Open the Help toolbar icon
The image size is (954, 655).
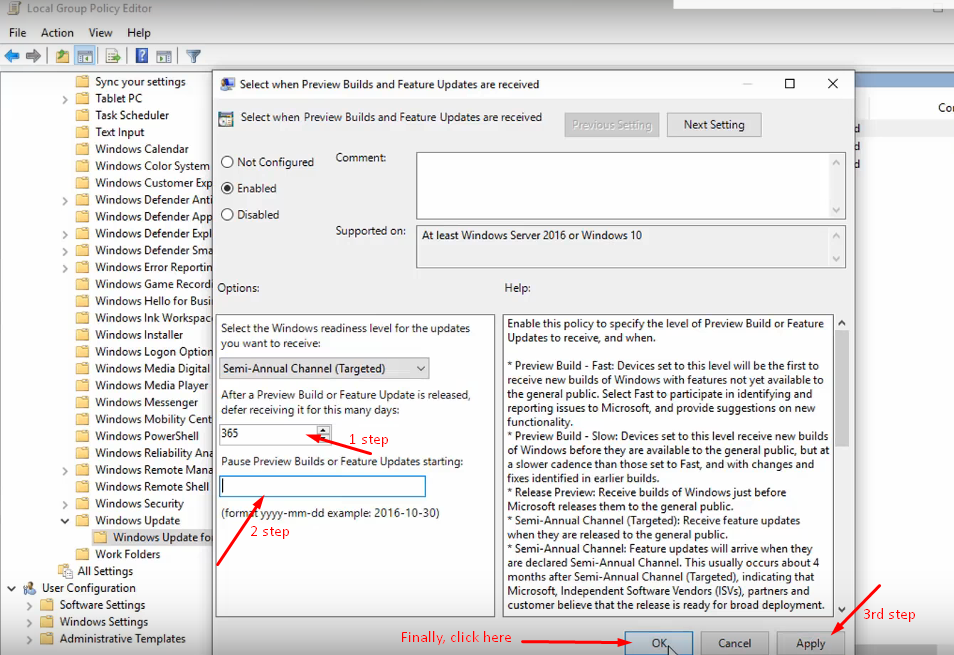pyautogui.click(x=142, y=56)
